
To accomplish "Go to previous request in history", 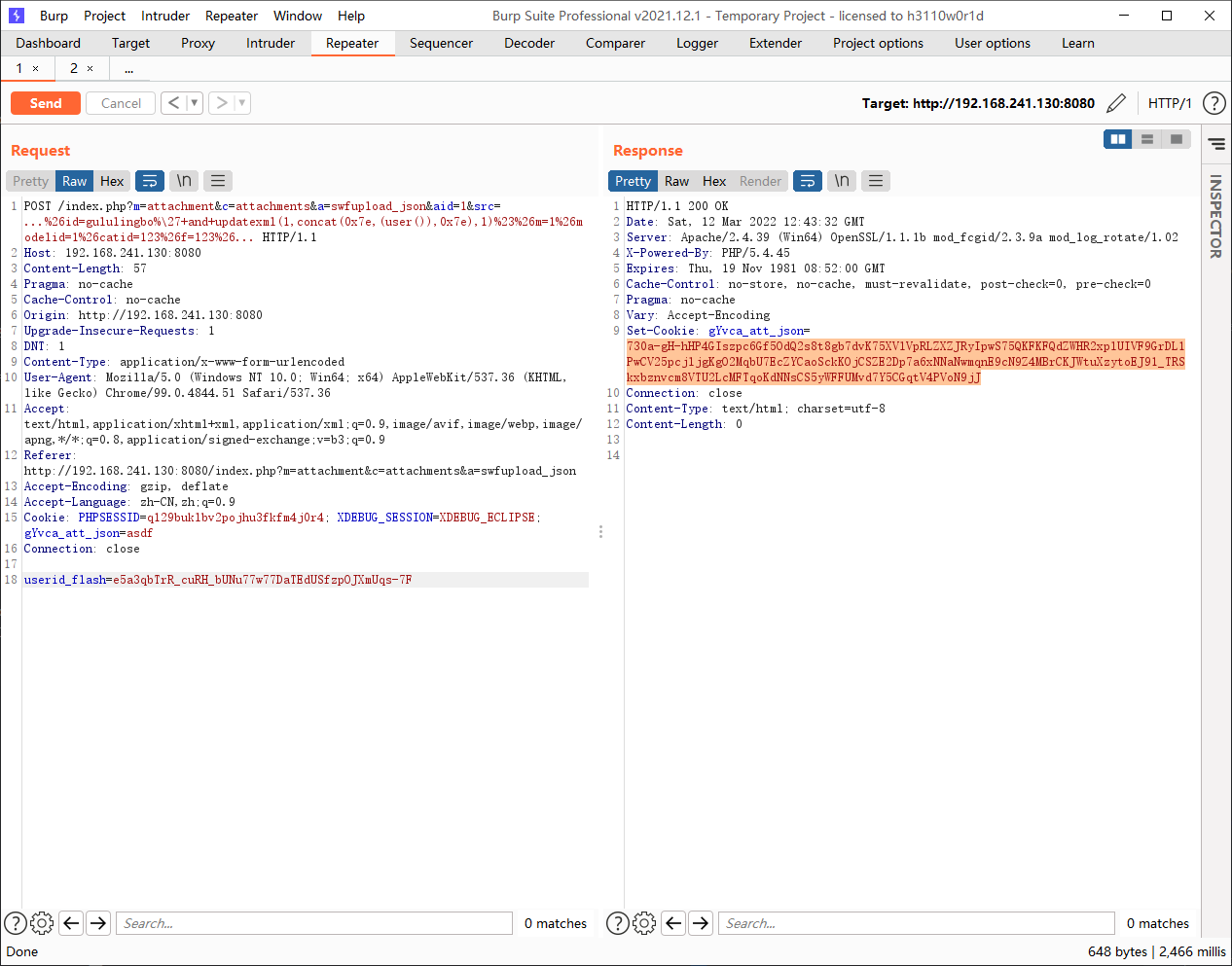I will 173,103.
